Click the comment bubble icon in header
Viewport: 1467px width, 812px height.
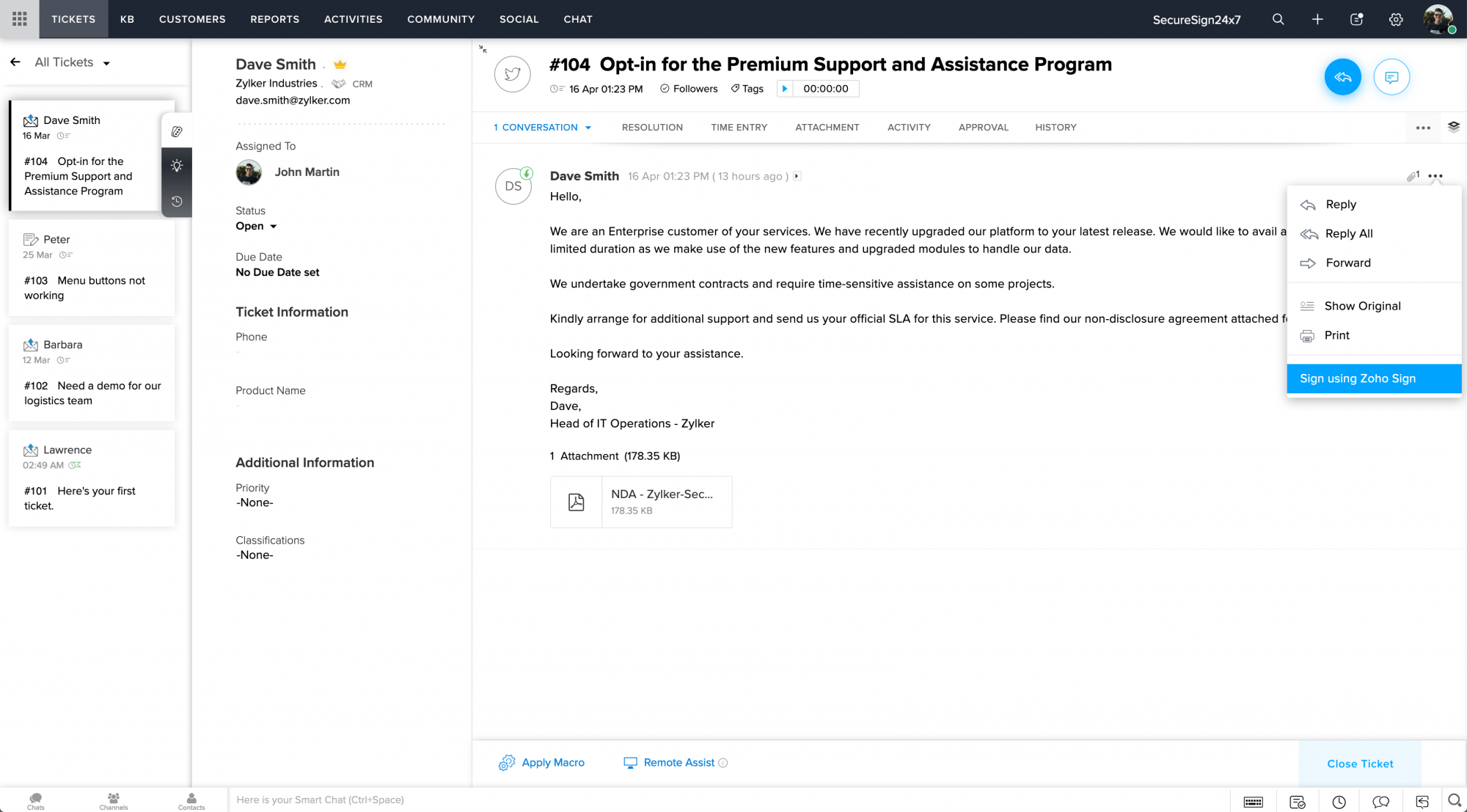(1391, 77)
